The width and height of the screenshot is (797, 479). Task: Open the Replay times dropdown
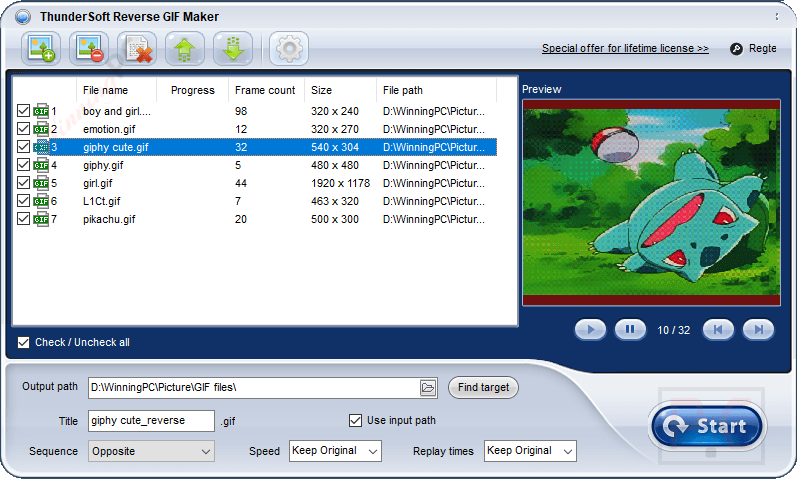coord(530,451)
